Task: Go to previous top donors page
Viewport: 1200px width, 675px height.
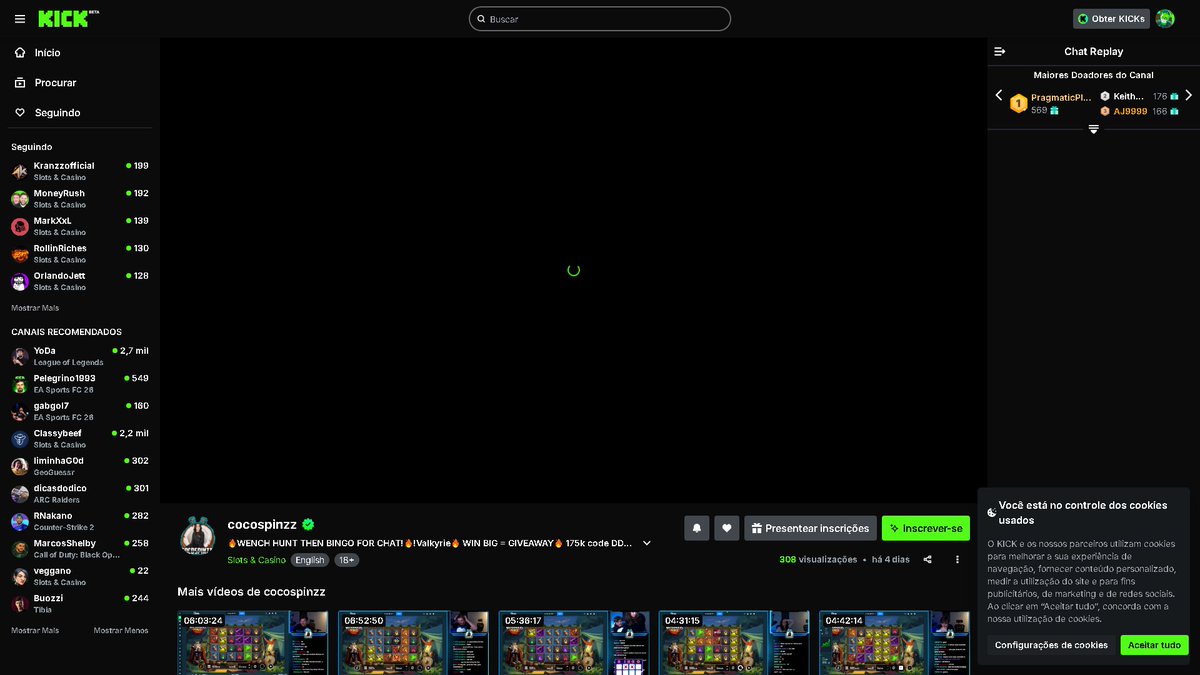Action: pos(999,95)
